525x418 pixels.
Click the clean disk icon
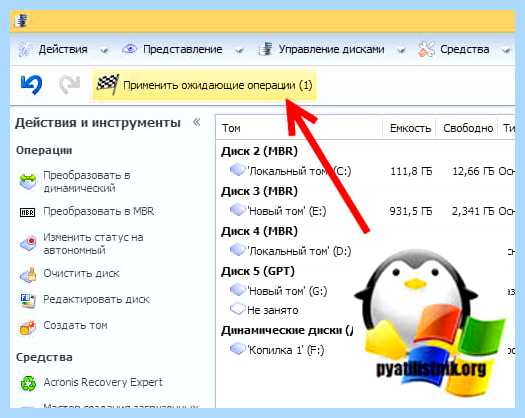click(x=28, y=274)
